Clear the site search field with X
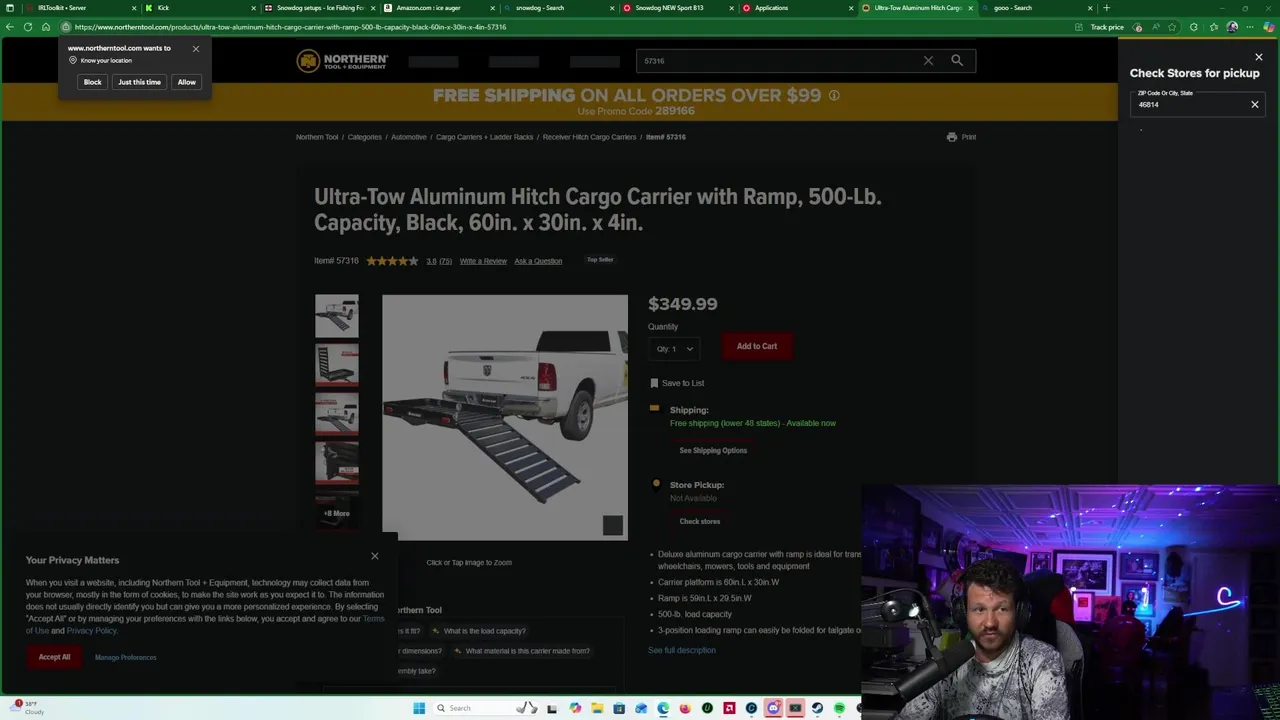 pos(928,61)
